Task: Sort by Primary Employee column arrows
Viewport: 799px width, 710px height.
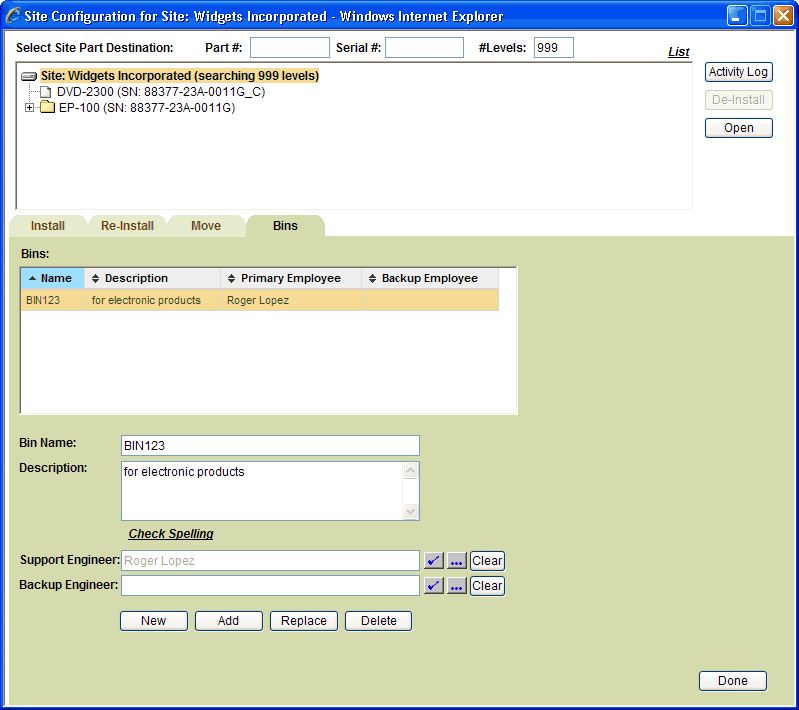Action: (x=231, y=278)
